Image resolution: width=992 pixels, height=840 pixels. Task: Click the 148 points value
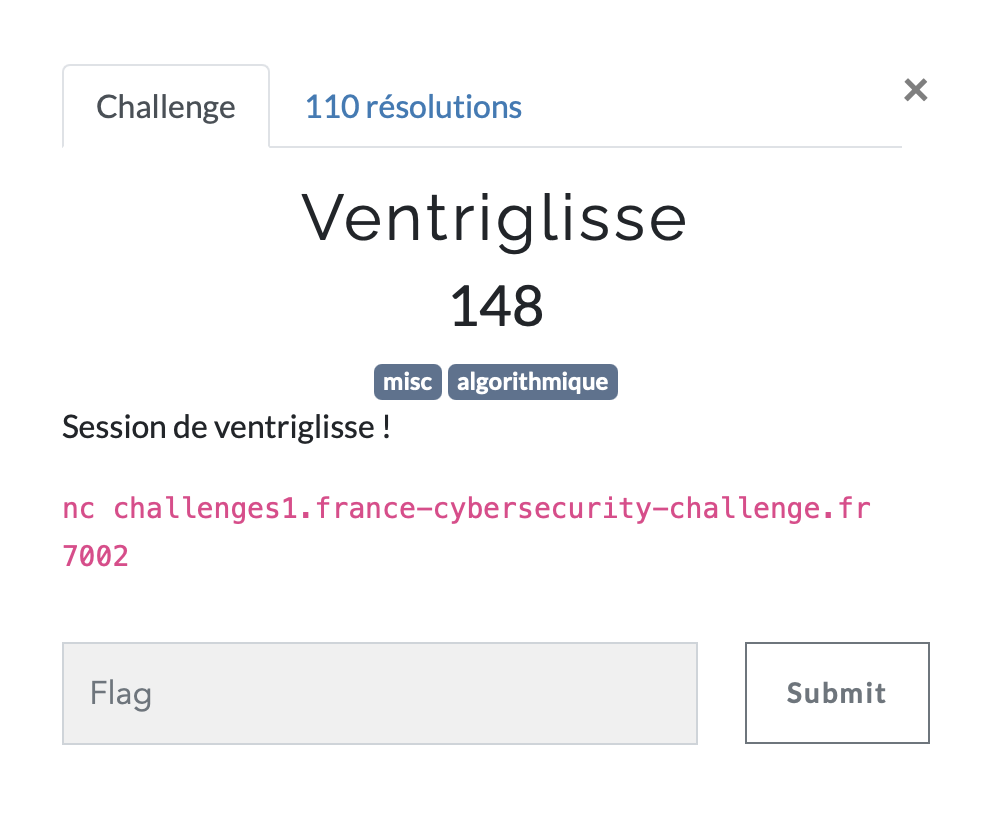pyautogui.click(x=496, y=306)
